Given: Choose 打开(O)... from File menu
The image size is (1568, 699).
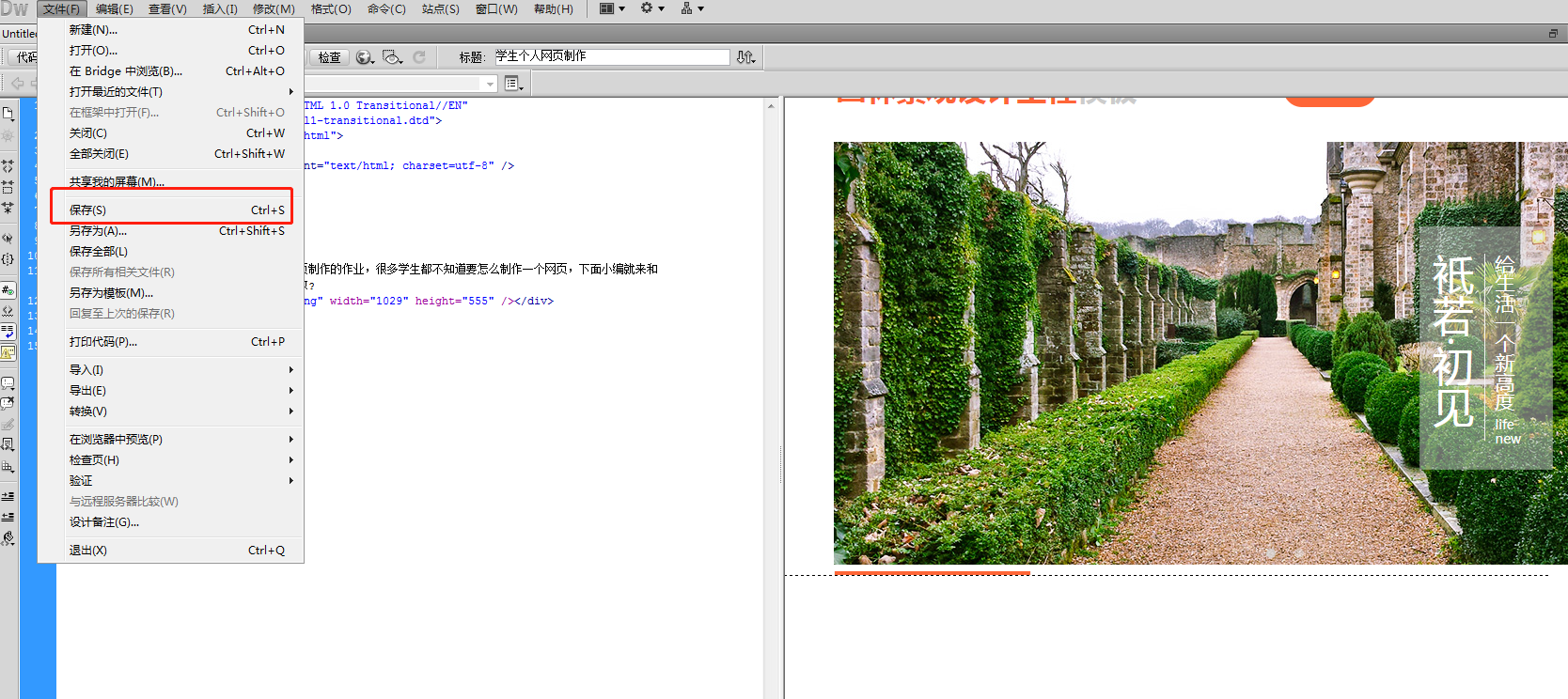Looking at the screenshot, I should tap(170, 51).
